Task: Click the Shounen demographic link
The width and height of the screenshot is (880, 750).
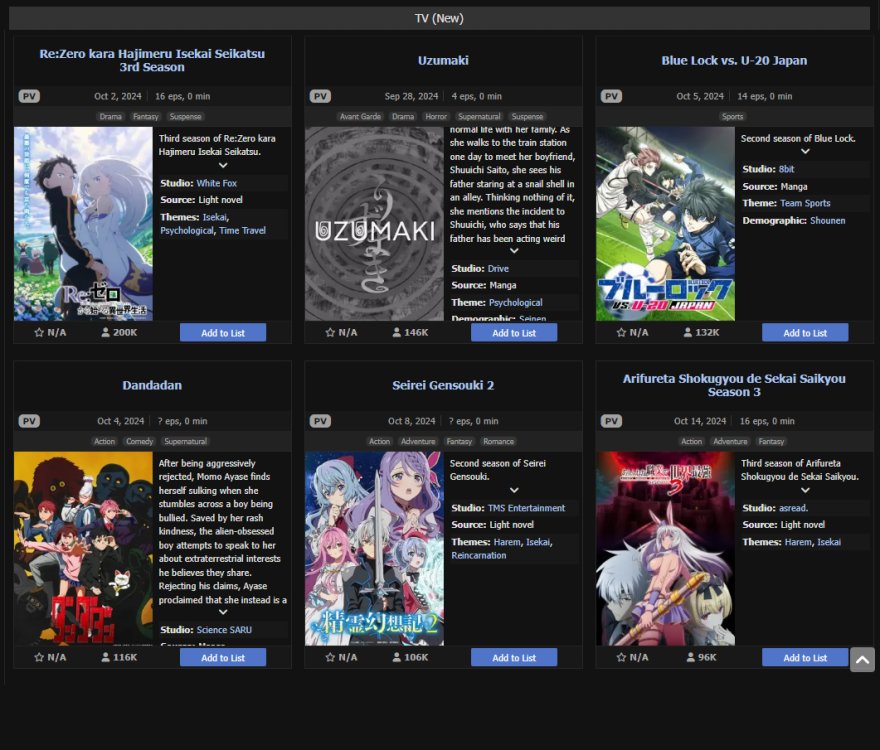Action: [828, 221]
